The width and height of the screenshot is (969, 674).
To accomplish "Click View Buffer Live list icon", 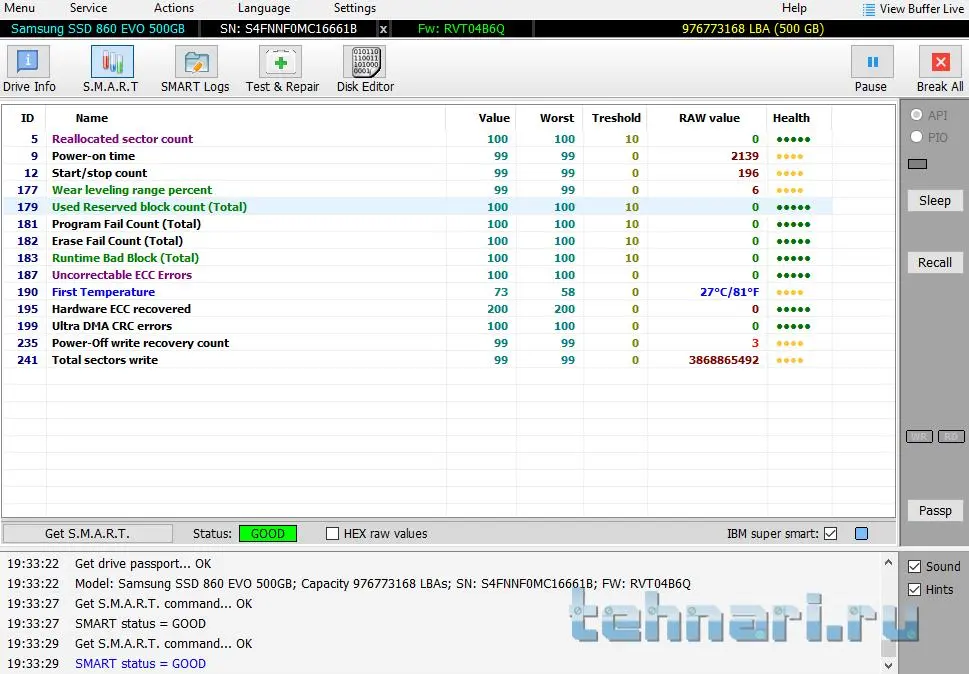I will point(869,9).
